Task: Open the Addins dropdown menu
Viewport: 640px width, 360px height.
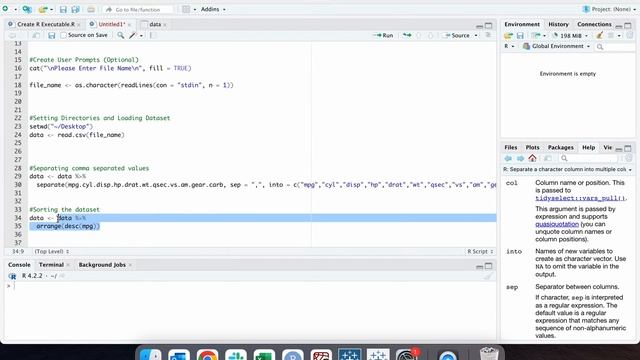Action: [213, 9]
